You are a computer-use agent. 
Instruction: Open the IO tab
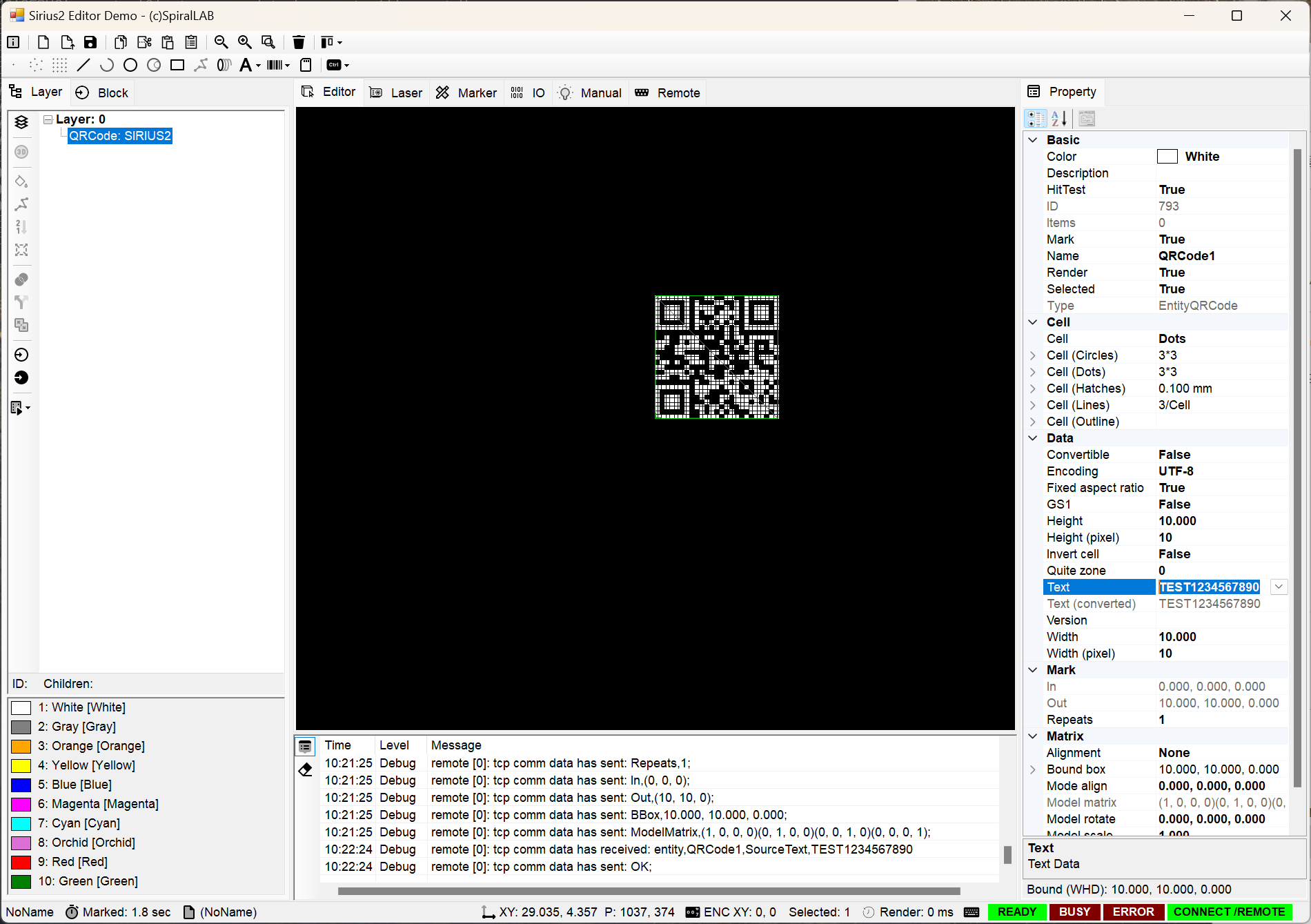[529, 92]
